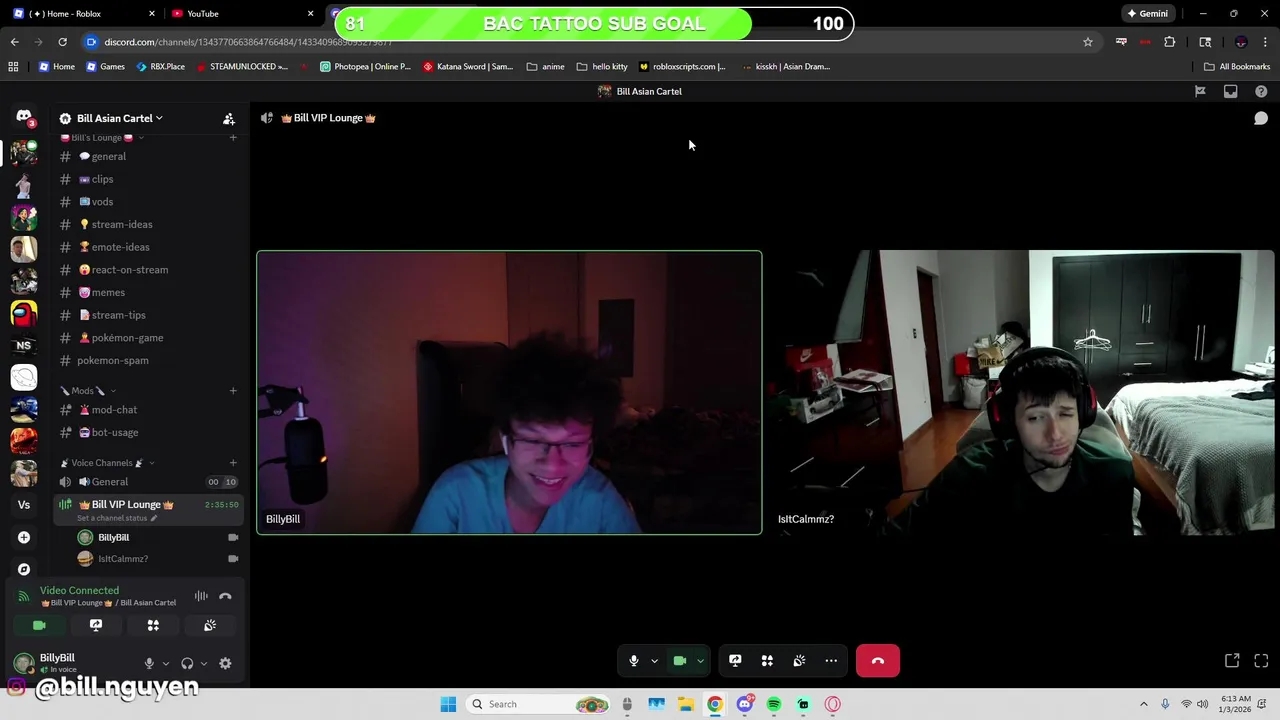
Task: Hang up with the red disconnect button
Action: click(878, 661)
